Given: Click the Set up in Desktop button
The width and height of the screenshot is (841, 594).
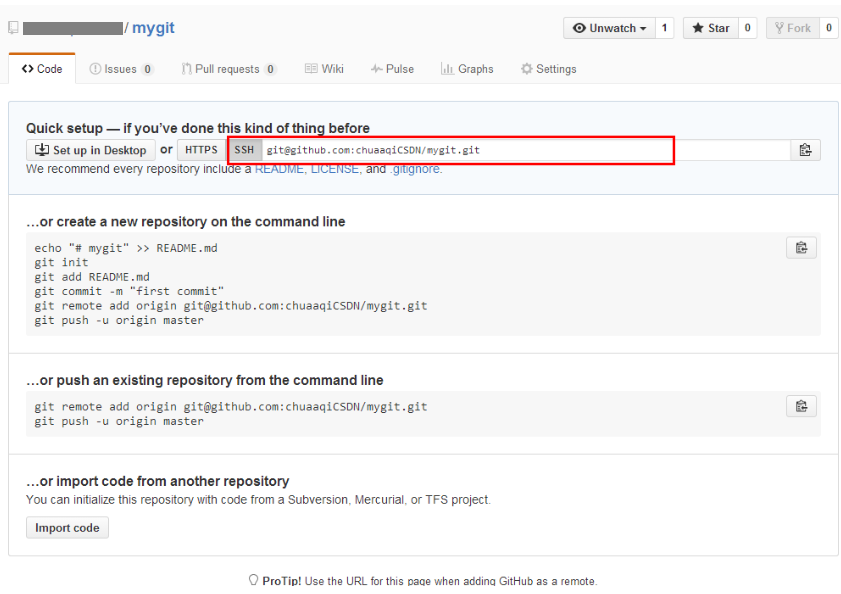Looking at the screenshot, I should 91,150.
